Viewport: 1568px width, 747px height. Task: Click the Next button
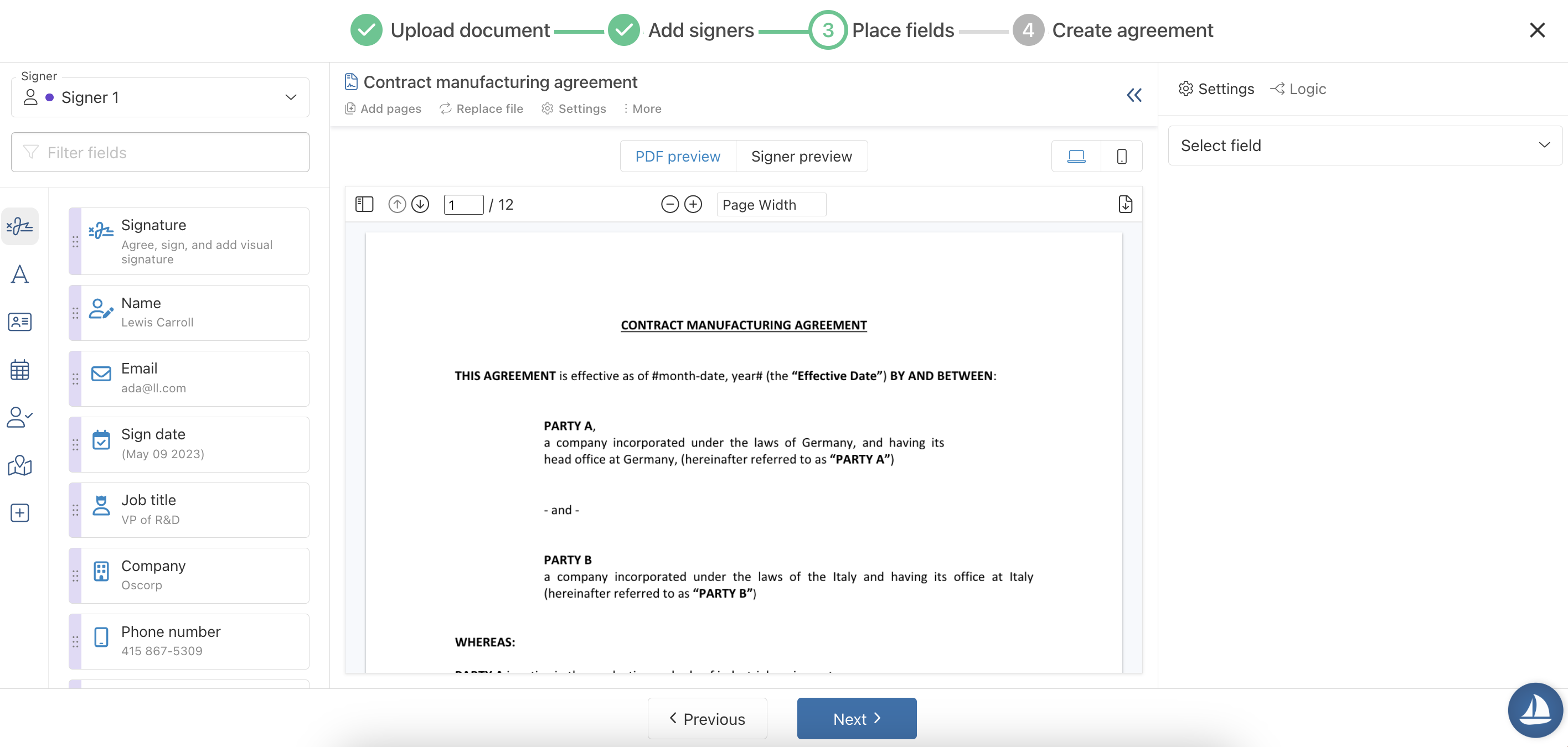click(x=856, y=718)
